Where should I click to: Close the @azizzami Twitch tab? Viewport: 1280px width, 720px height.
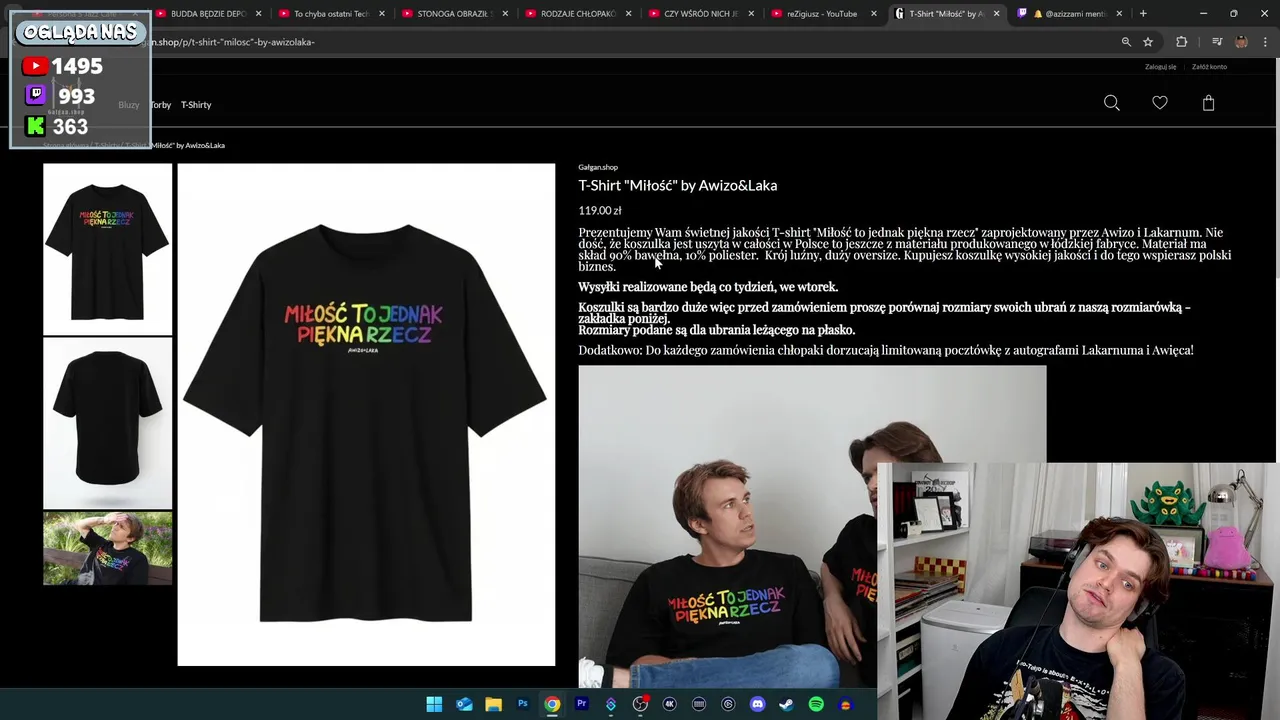pos(1119,14)
